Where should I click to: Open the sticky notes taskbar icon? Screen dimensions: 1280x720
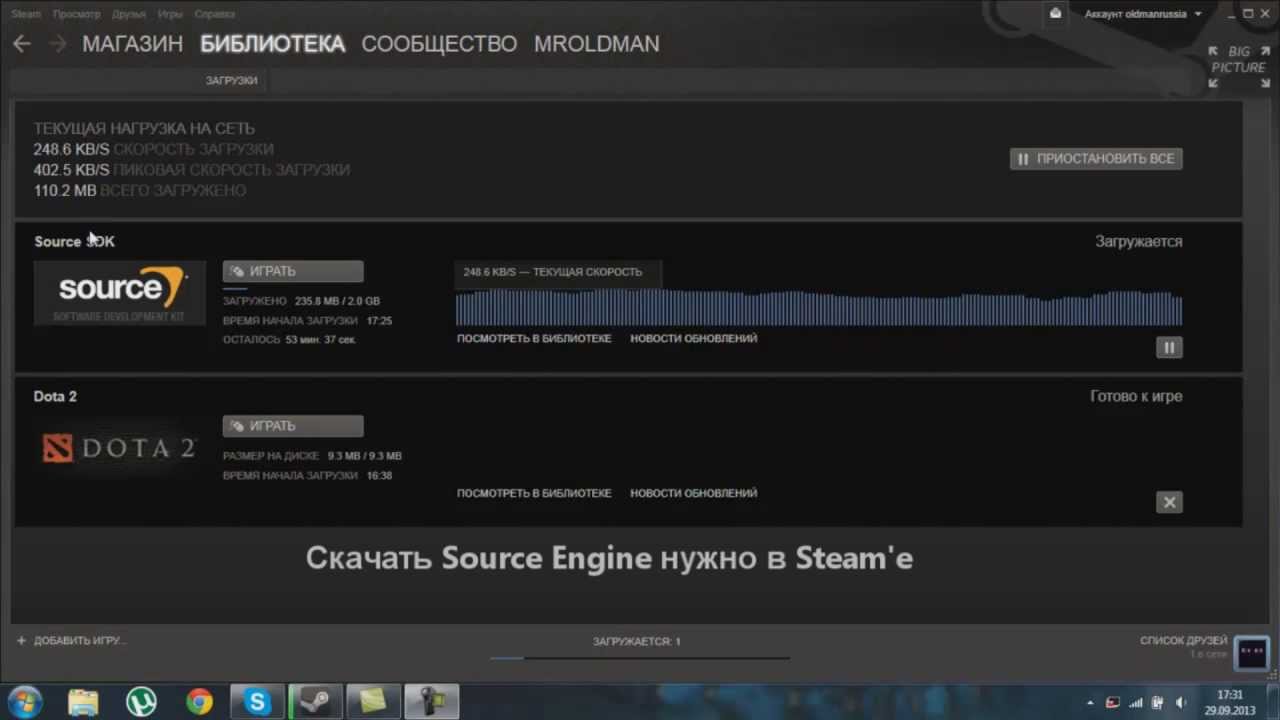(373, 702)
